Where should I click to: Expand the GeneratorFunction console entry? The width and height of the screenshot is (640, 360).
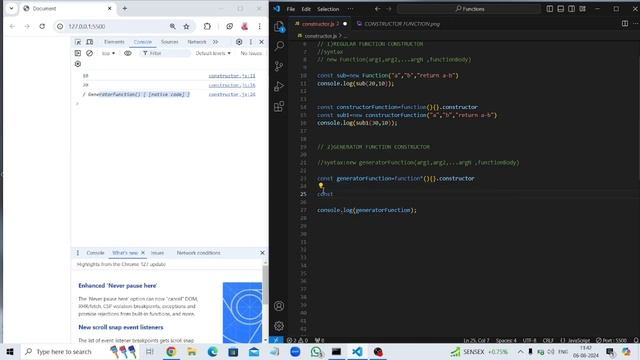(x=84, y=95)
